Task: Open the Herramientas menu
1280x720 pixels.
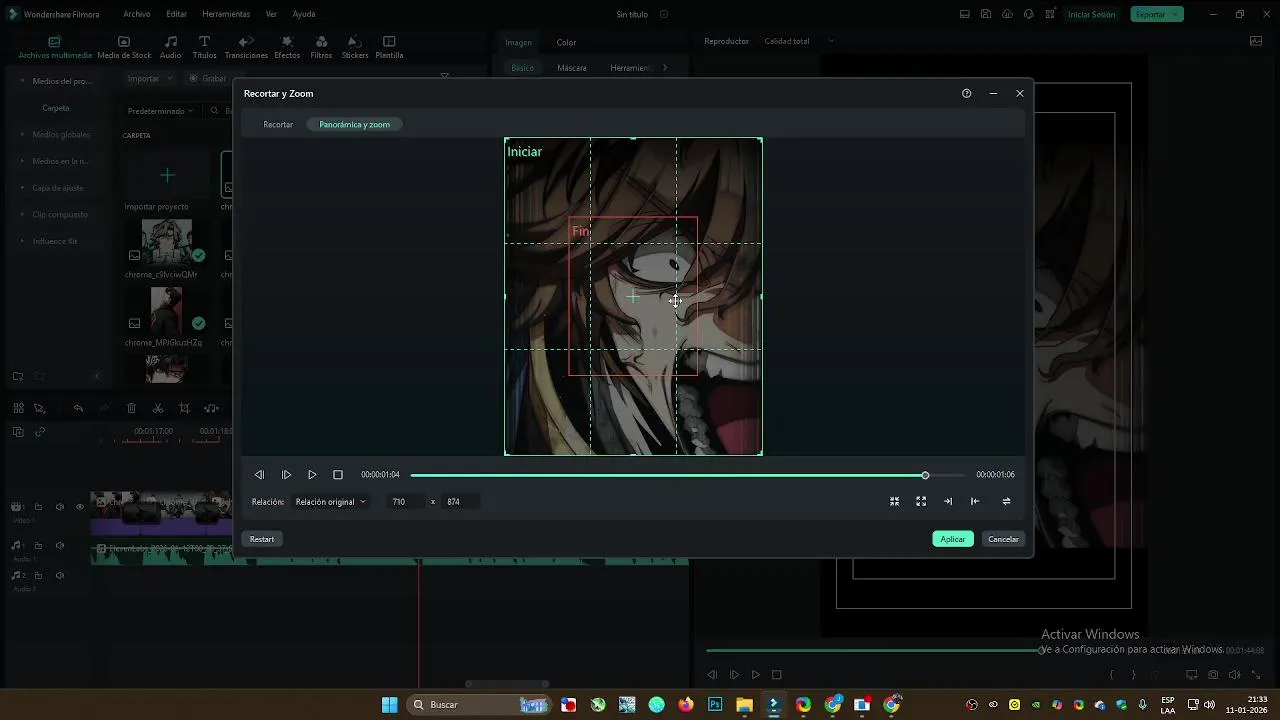Action: pos(226,14)
